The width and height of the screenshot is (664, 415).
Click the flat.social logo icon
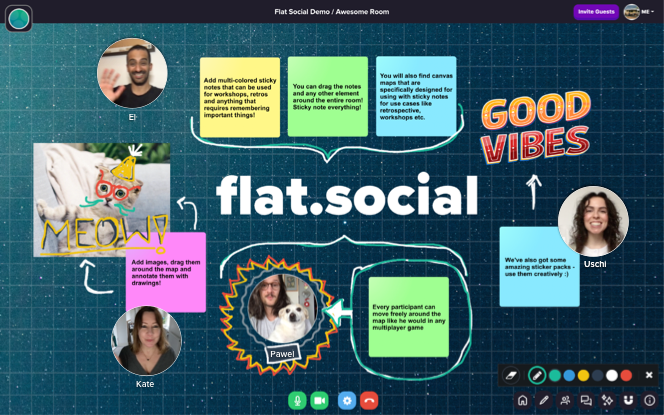[x=19, y=19]
